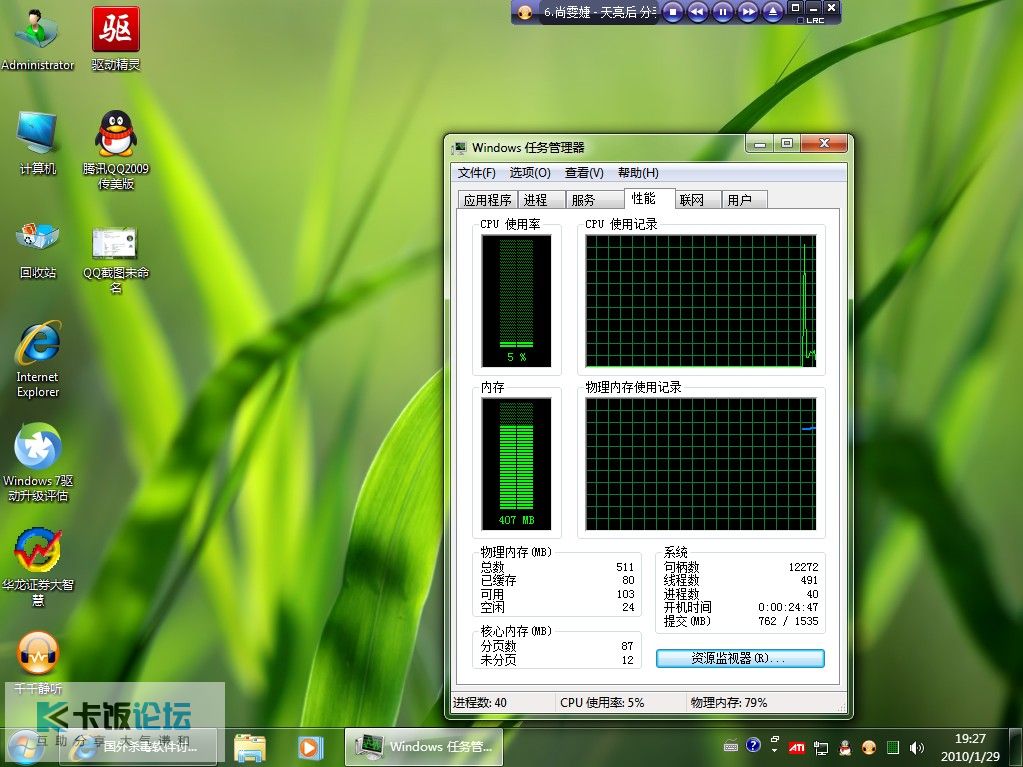
Task: Select the 驱动精灵 desktop icon
Action: (115, 38)
